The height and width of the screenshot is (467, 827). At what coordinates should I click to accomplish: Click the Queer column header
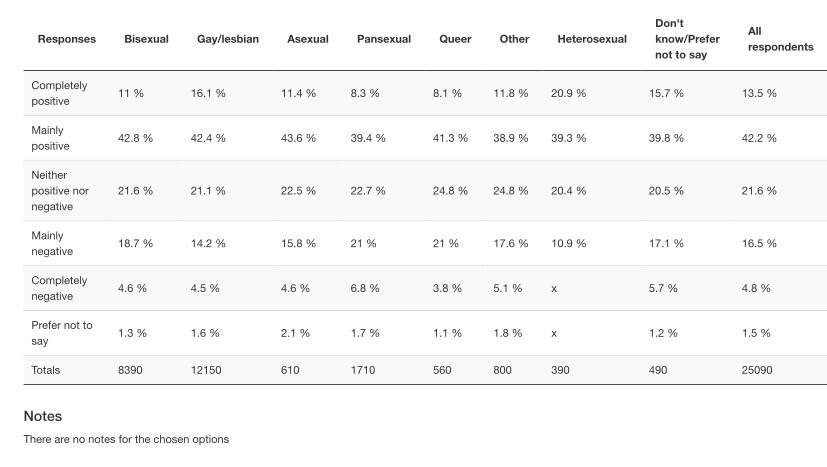tap(455, 39)
